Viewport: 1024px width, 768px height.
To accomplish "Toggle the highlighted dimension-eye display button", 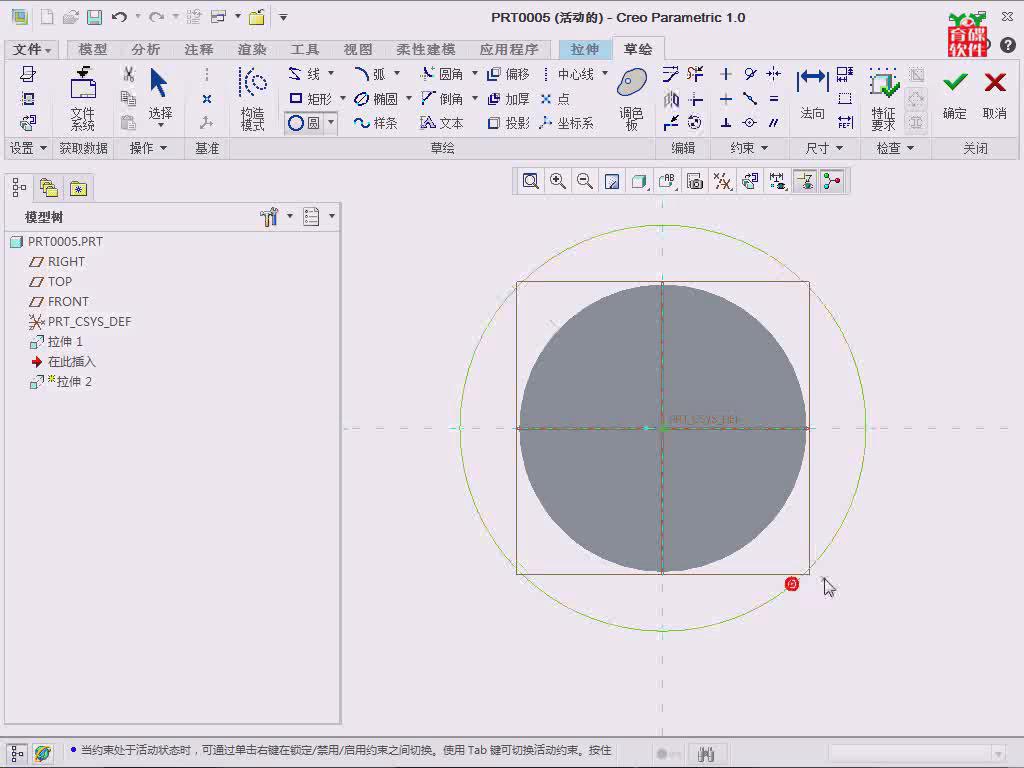I will click(x=806, y=182).
